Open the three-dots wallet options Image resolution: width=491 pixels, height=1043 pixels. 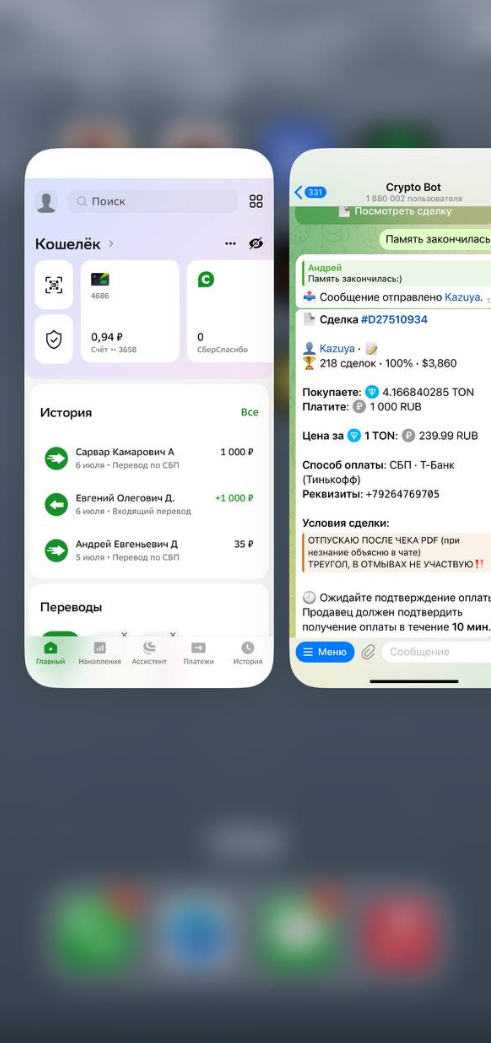pyautogui.click(x=230, y=243)
